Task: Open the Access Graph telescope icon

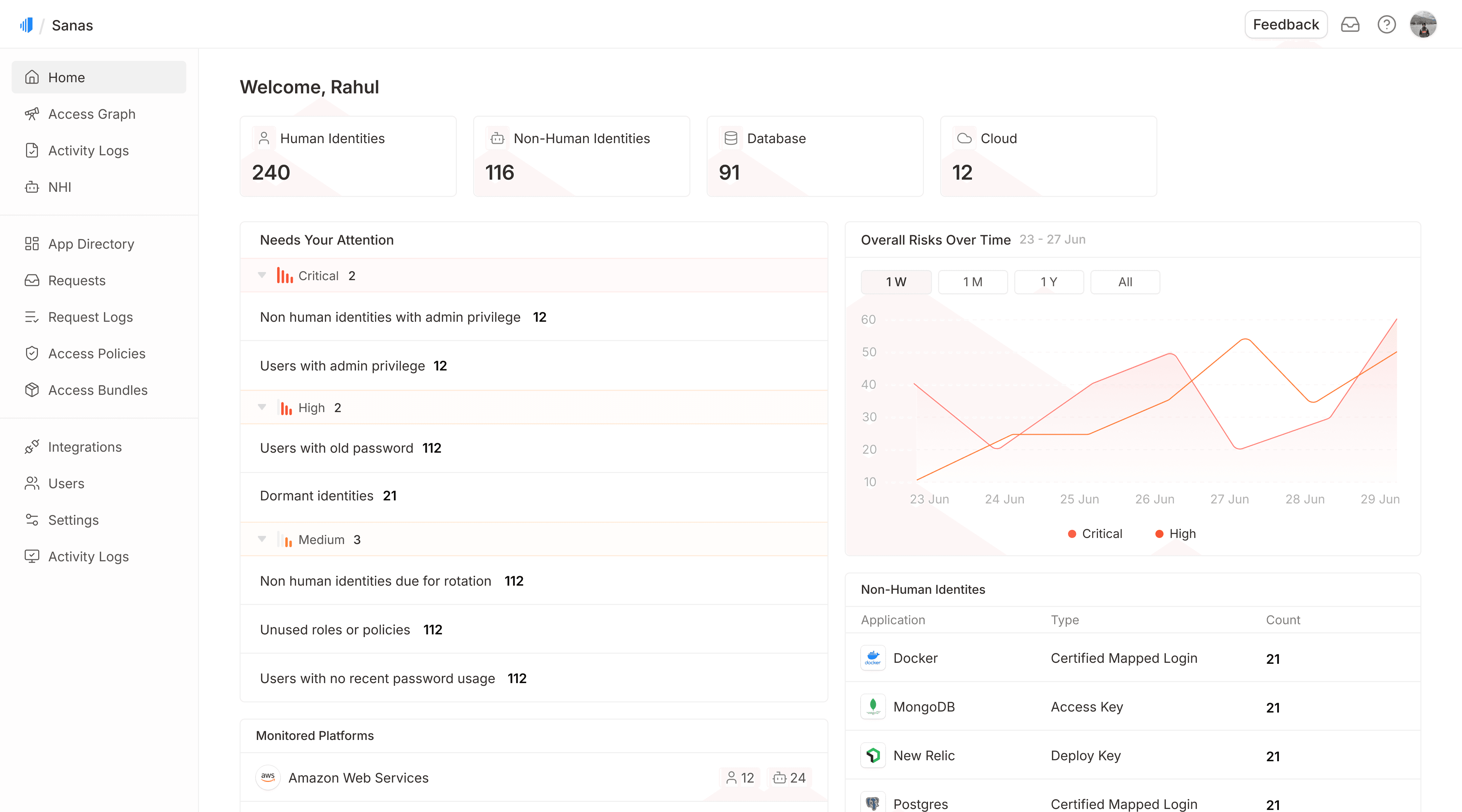Action: (x=32, y=114)
